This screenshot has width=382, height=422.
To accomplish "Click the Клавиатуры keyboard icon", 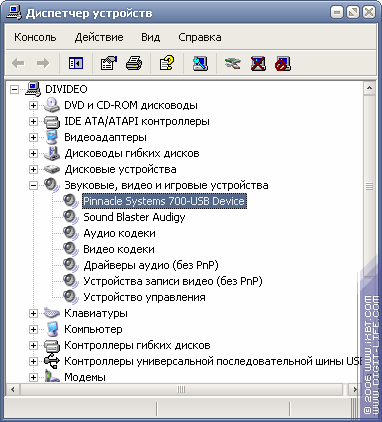I will click(52, 313).
